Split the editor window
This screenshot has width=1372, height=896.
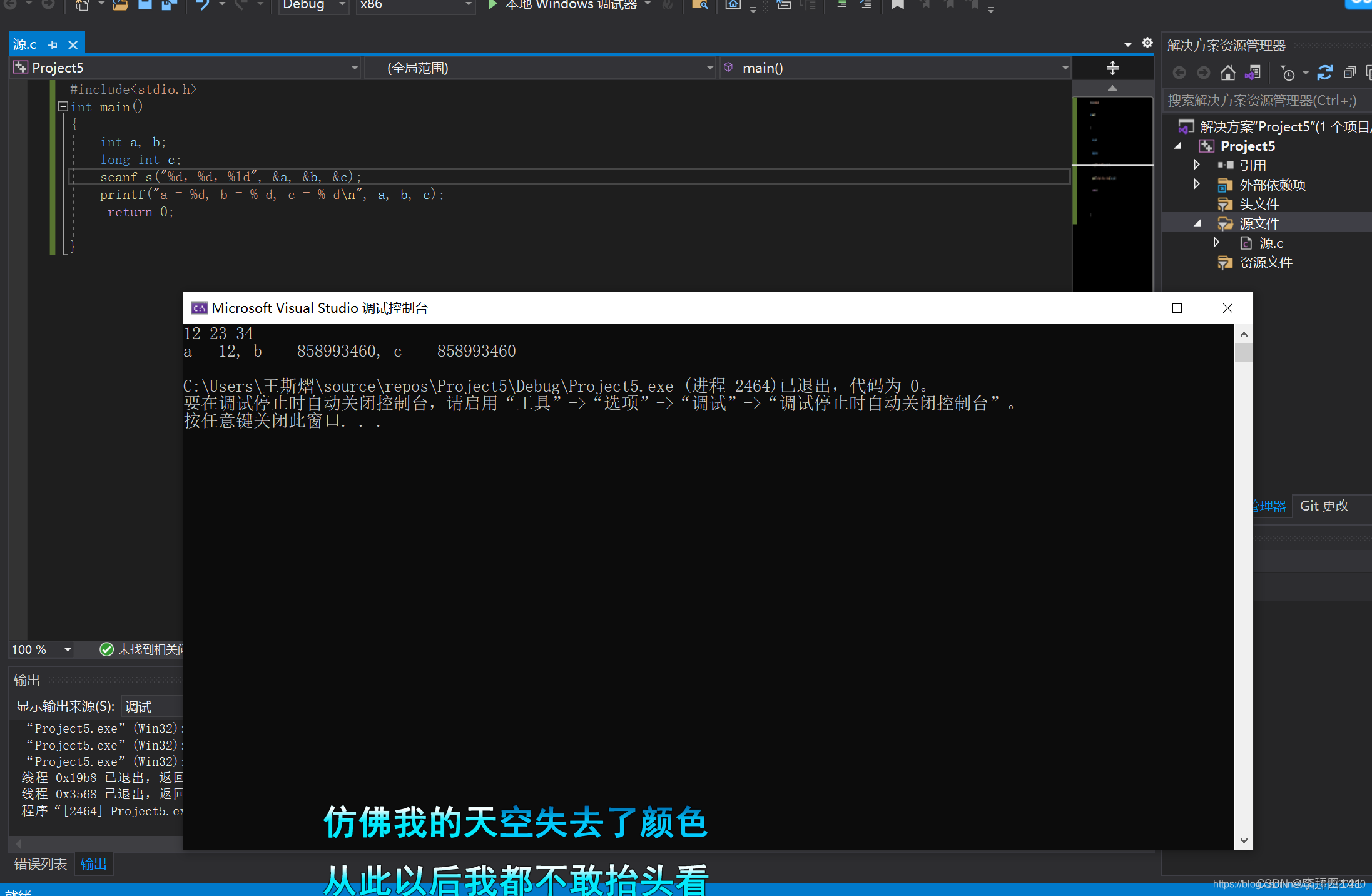[1112, 68]
